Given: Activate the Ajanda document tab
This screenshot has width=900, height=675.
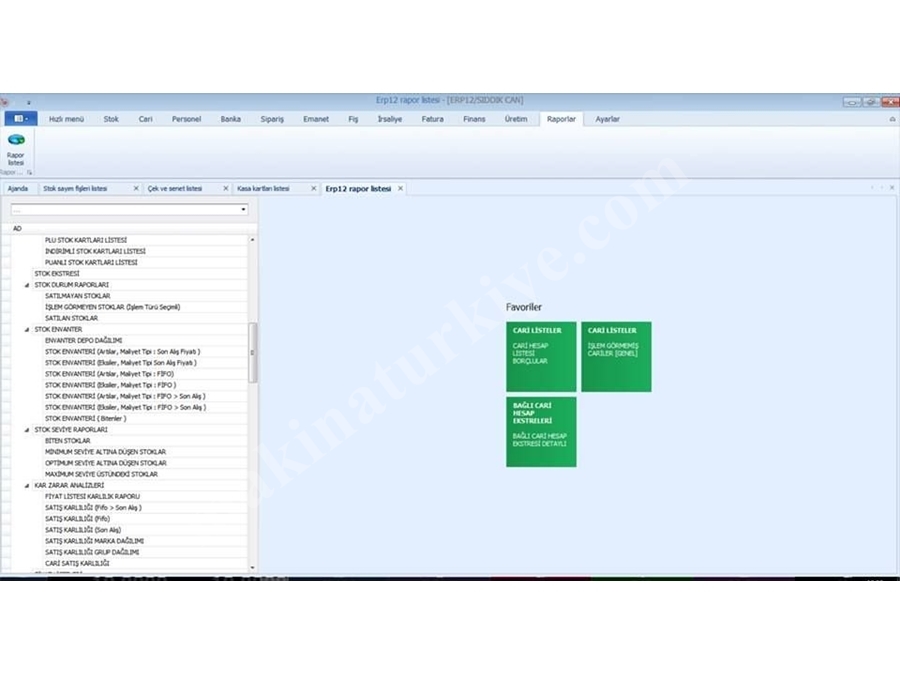Looking at the screenshot, I should [x=18, y=188].
